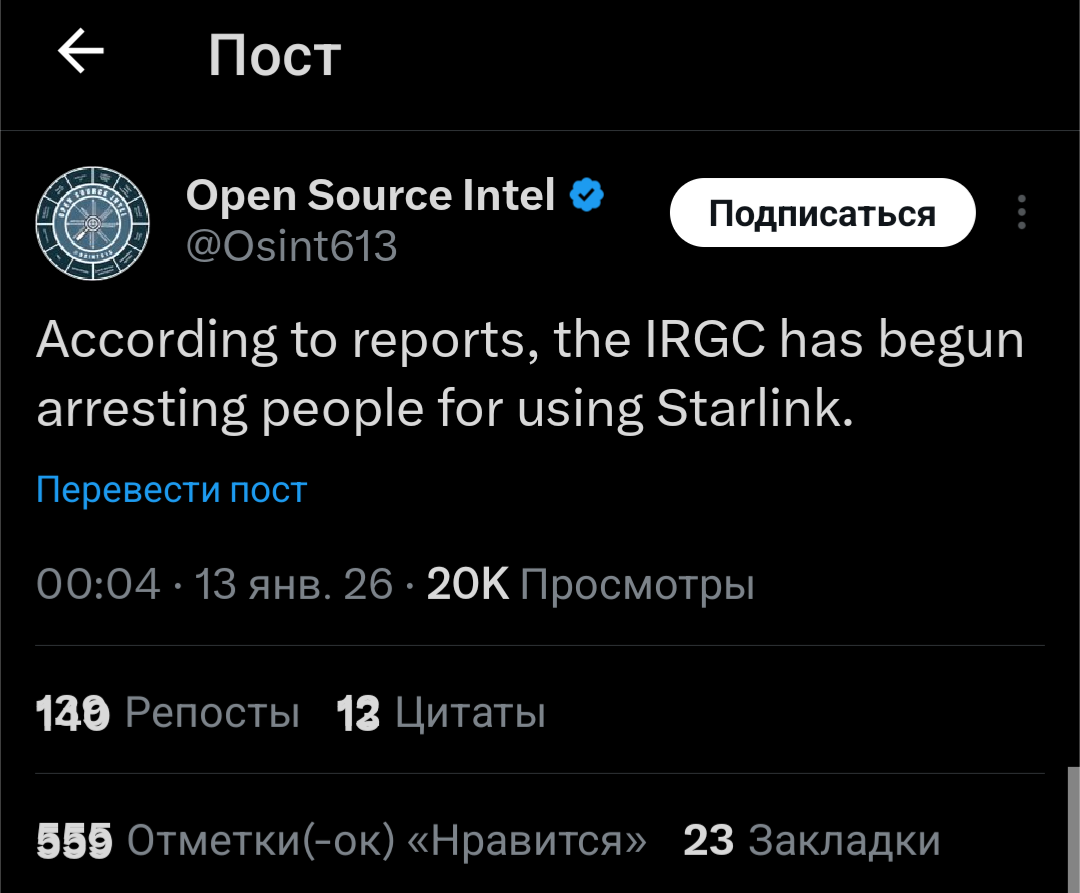Open the Open Source Intel profile avatar
Viewport: 1080px width, 893px height.
pyautogui.click(x=92, y=222)
